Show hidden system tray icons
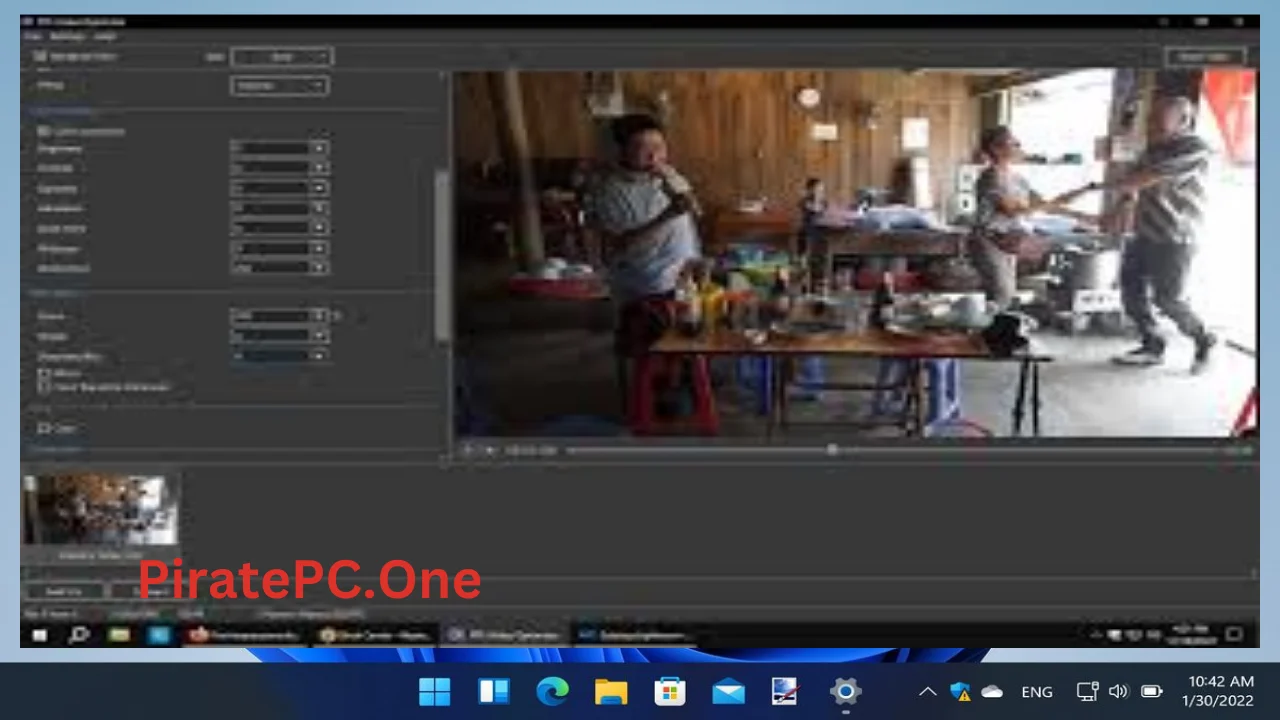 point(927,691)
